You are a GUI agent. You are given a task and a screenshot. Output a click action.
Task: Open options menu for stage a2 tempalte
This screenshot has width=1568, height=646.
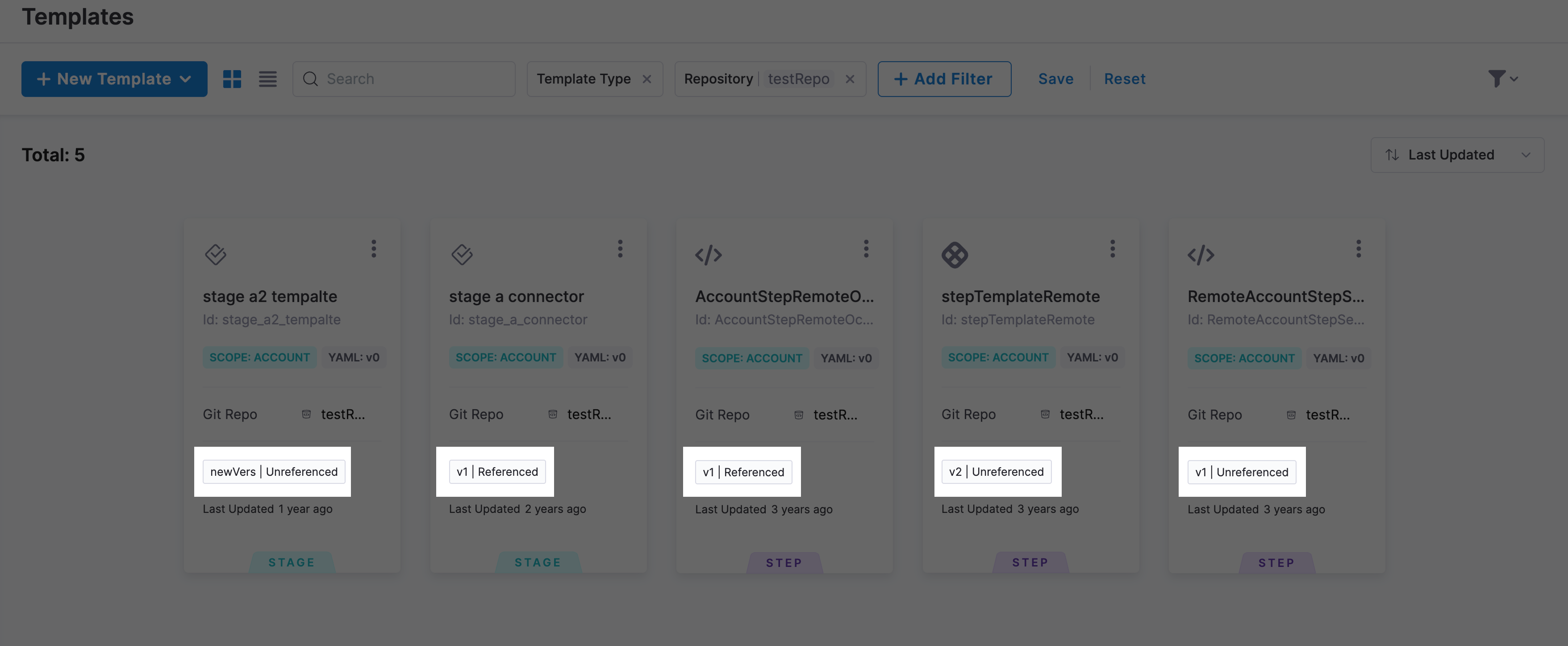(374, 248)
